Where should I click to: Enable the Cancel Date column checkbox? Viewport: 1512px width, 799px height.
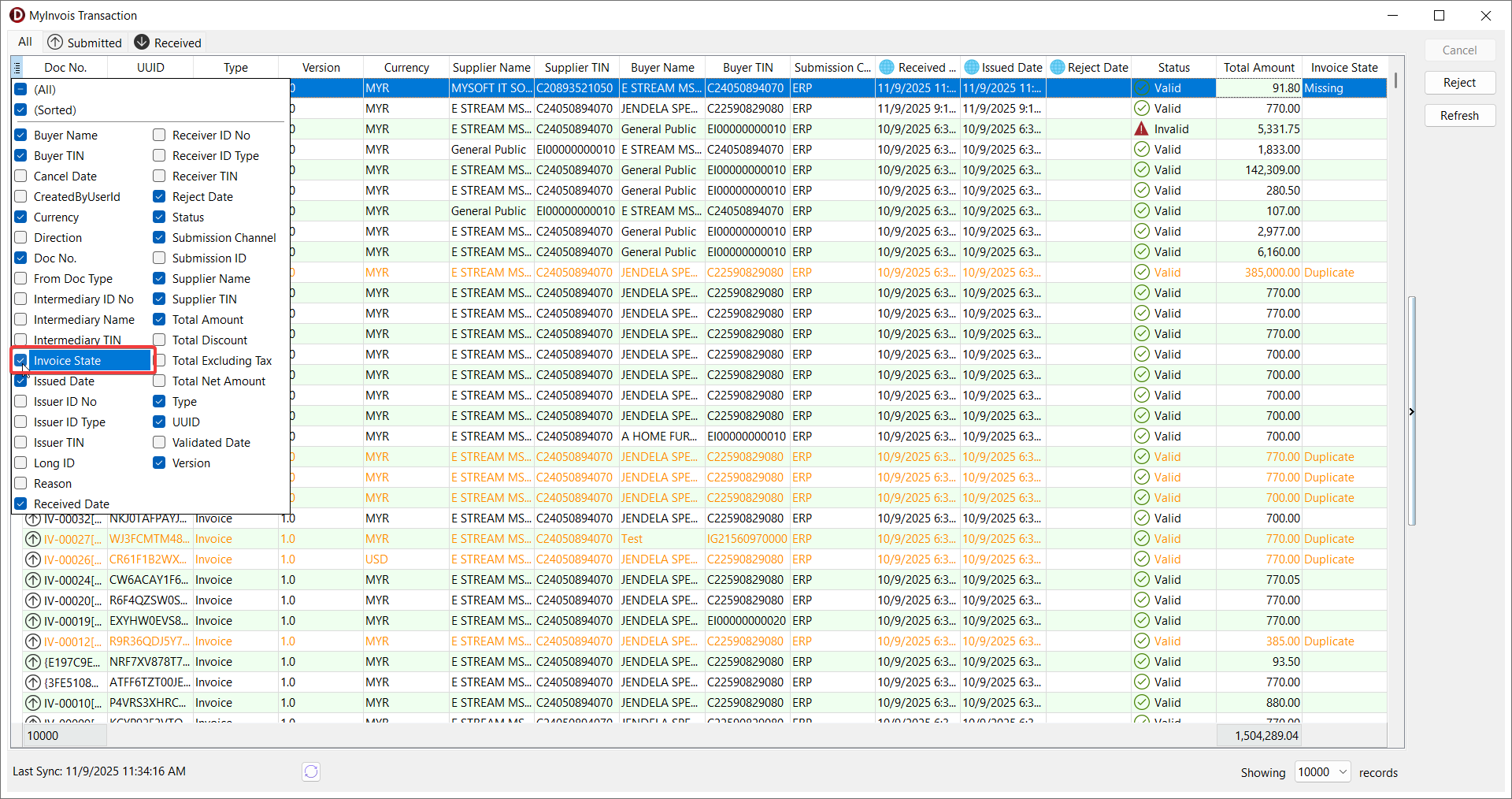pyautogui.click(x=21, y=177)
